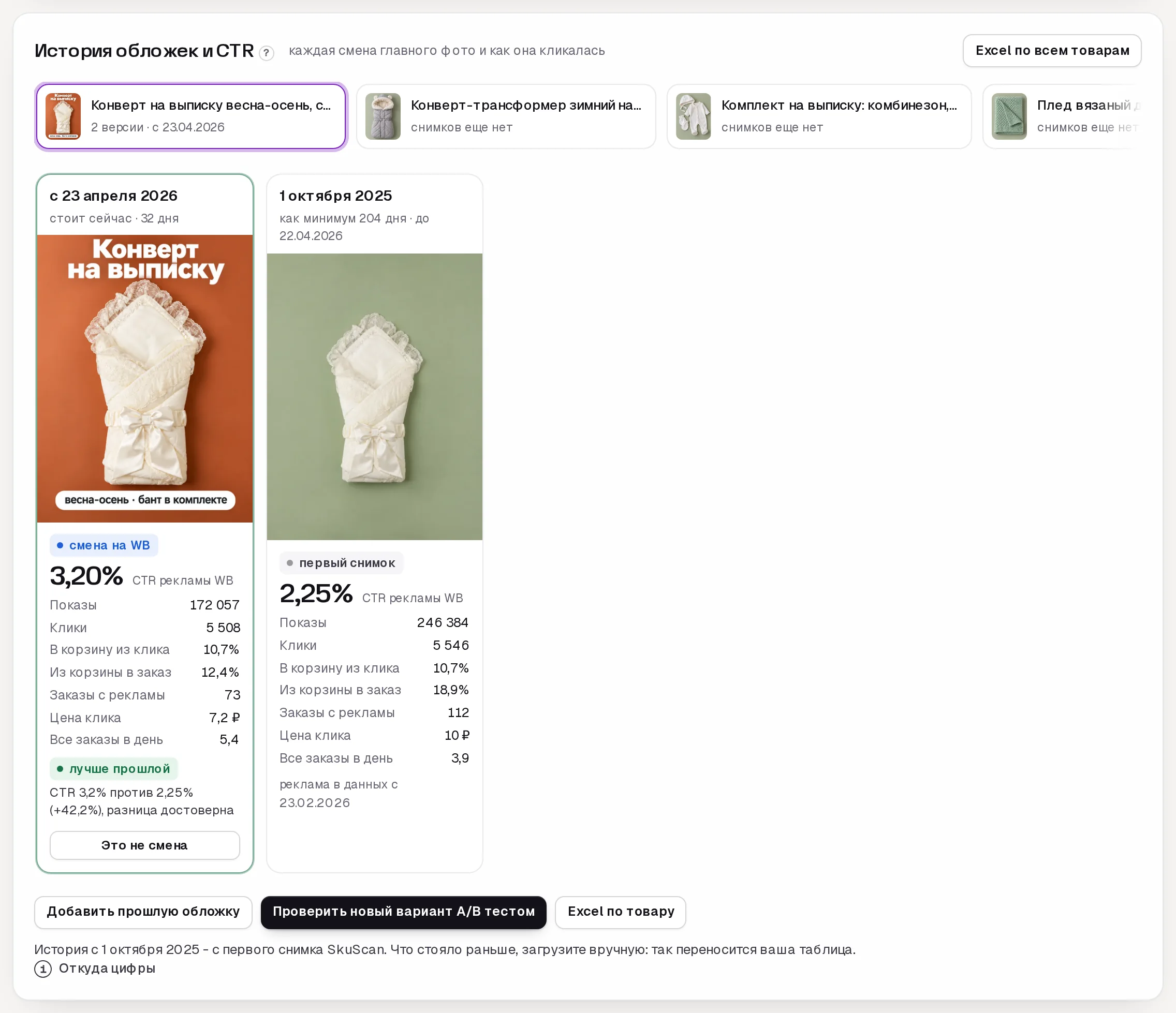Viewport: 1176px width, 1013px height.
Task: Select the Конверт на выписку весна-осень product tab
Action: pos(190,116)
